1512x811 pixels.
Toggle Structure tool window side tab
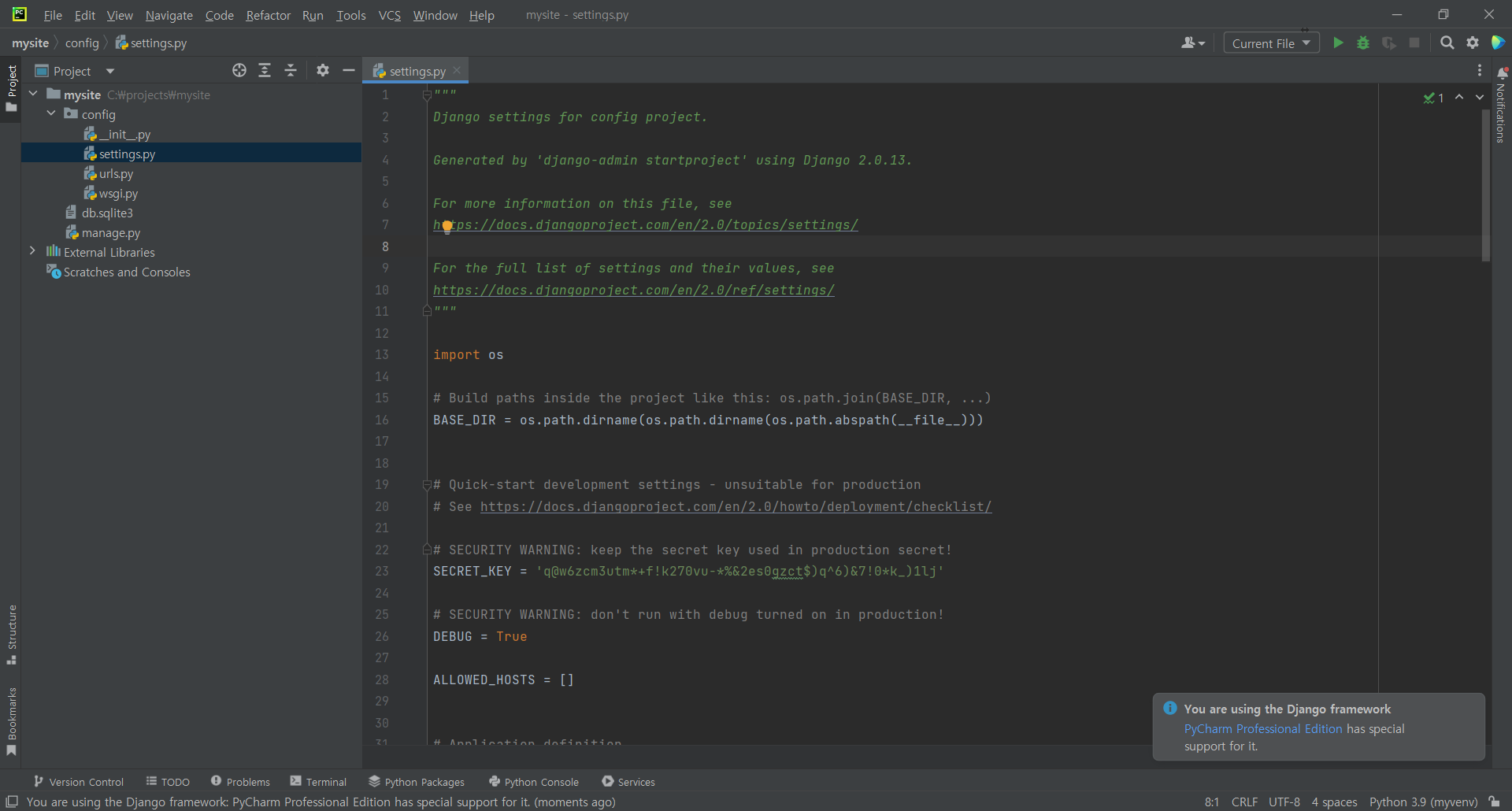(11, 635)
